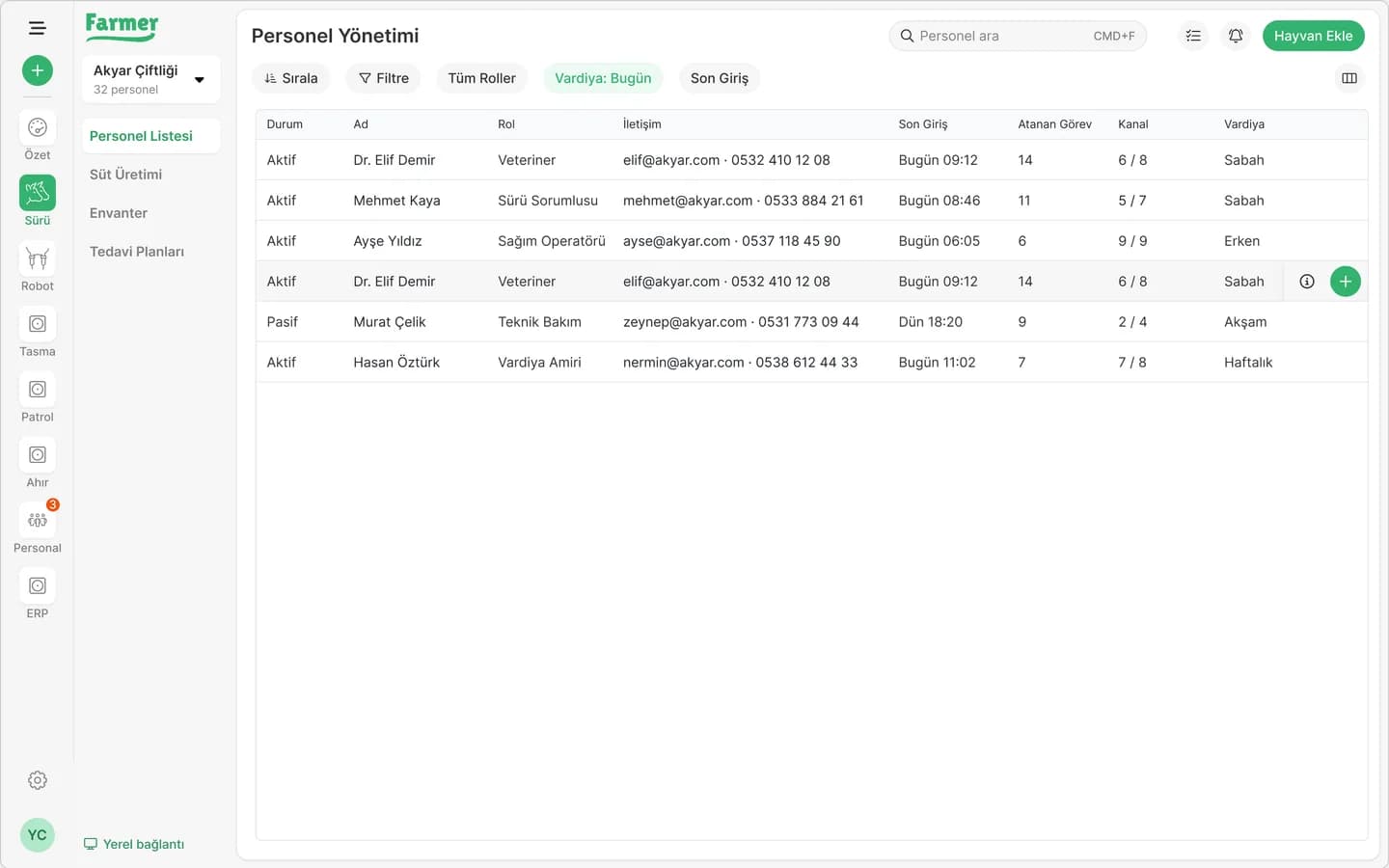Toggle column layout icon above table
The image size is (1389, 868).
pos(1349,78)
